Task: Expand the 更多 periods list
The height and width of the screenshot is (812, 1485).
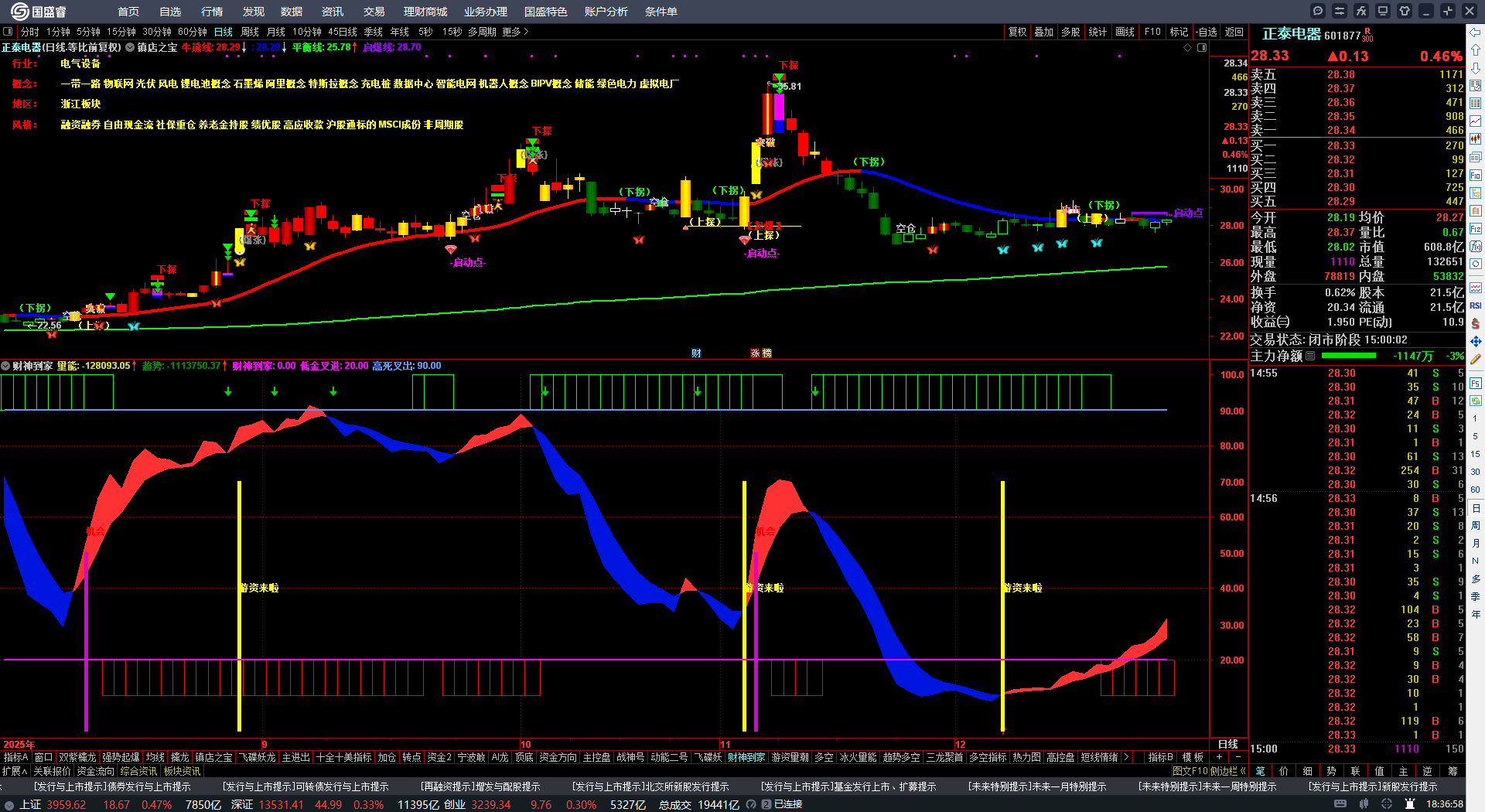Action: click(x=515, y=32)
